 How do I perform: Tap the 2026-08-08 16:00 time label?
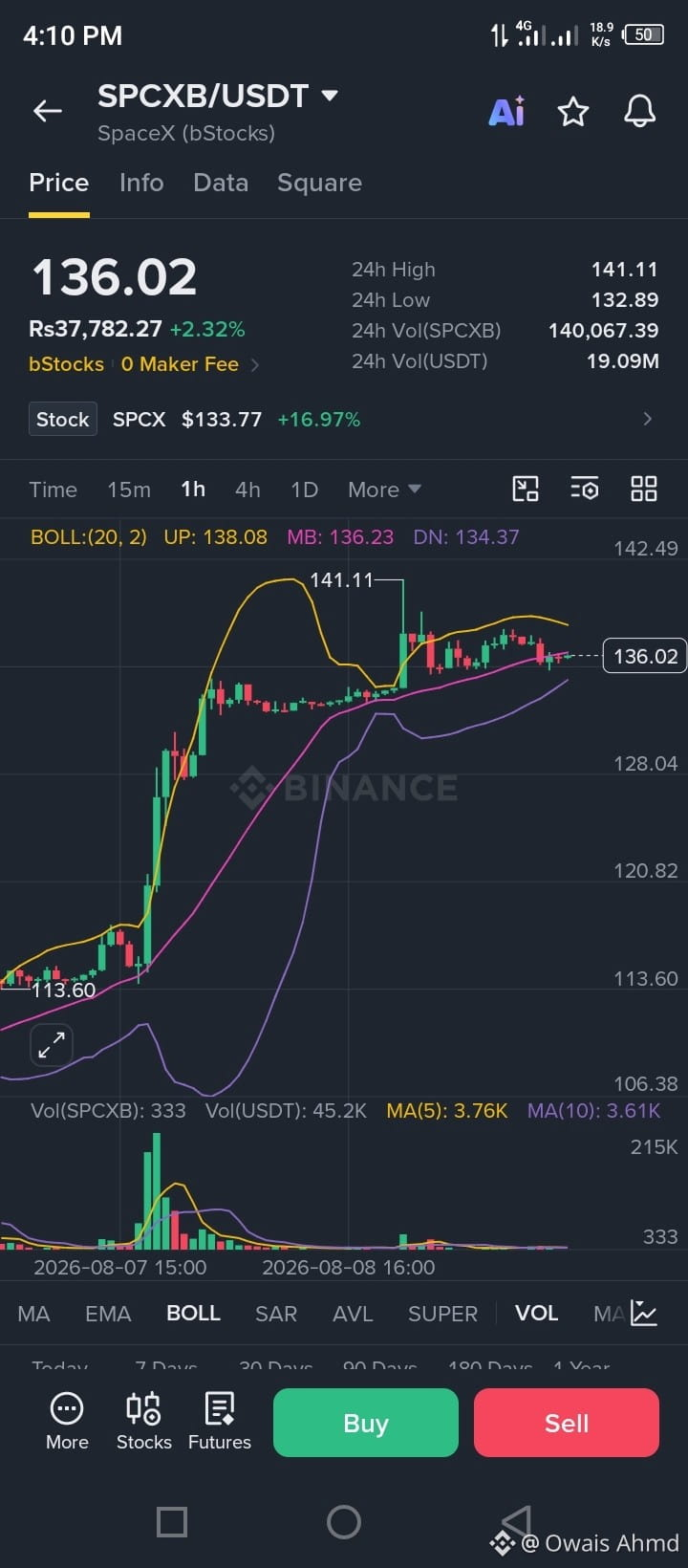[x=348, y=1268]
